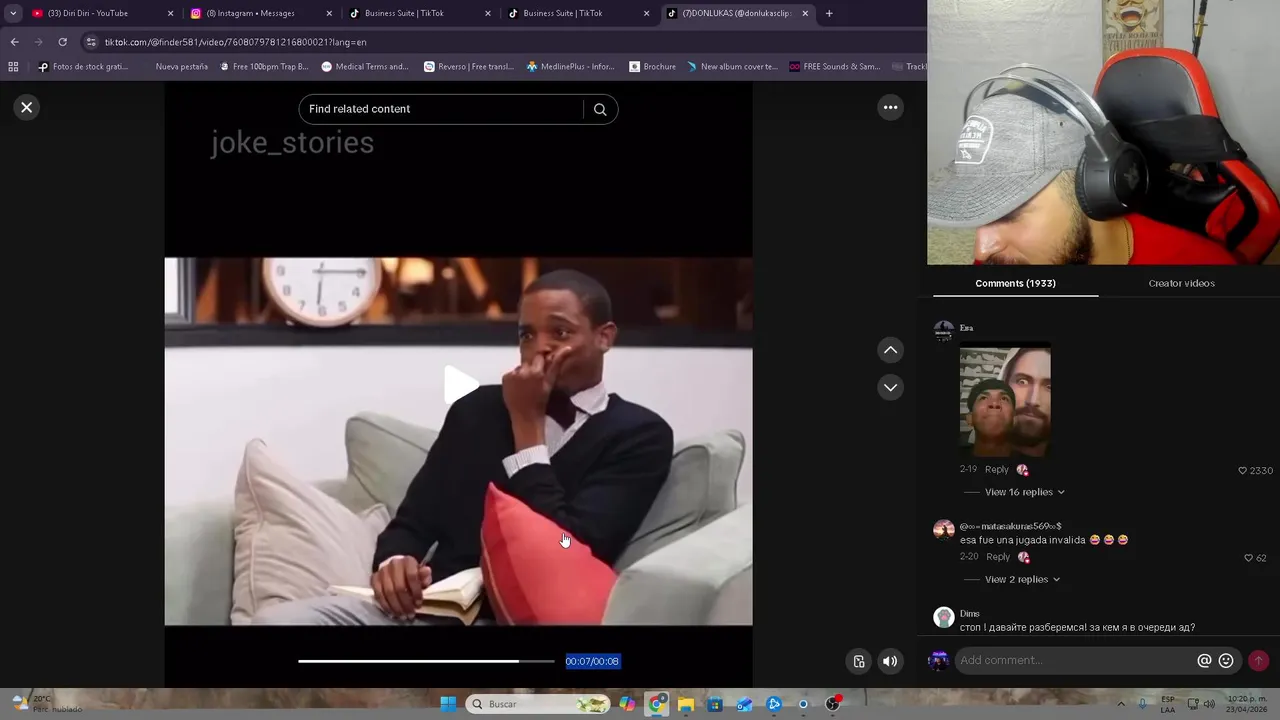This screenshot has width=1280, height=720.
Task: Mute the video with speaker icon
Action: 890,661
